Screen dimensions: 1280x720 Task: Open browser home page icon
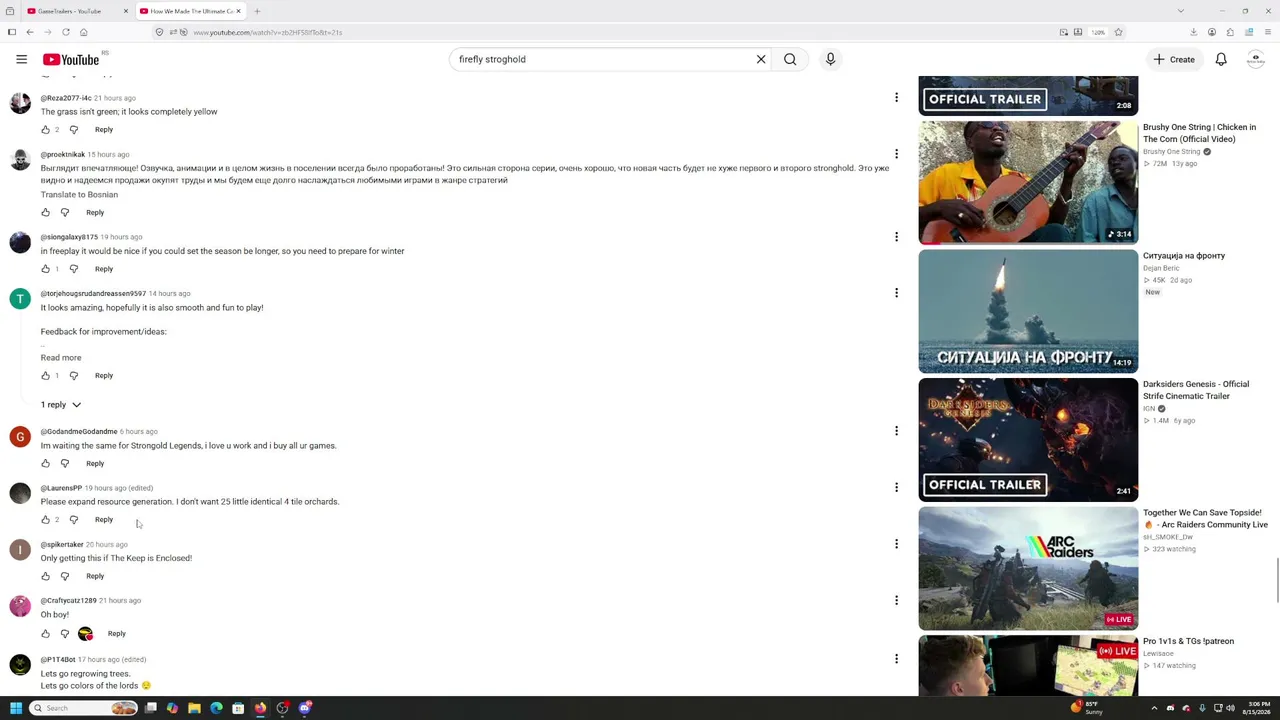pyautogui.click(x=84, y=32)
